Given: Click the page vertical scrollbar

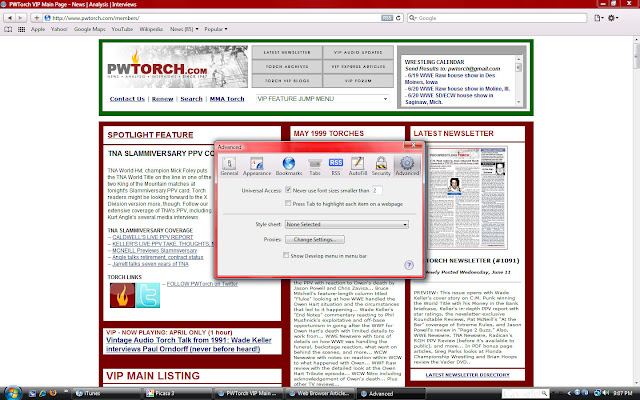Looking at the screenshot, I should [636, 210].
